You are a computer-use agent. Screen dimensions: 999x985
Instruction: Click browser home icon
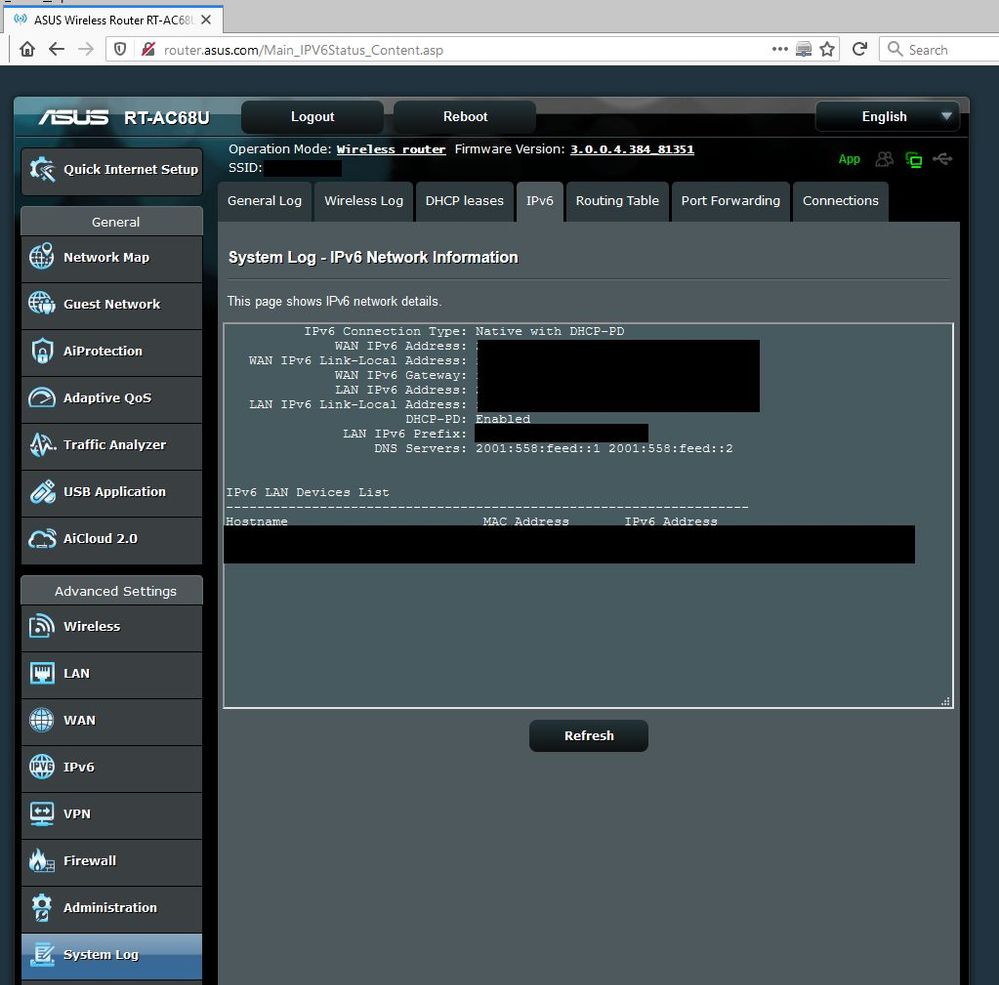[x=27, y=49]
